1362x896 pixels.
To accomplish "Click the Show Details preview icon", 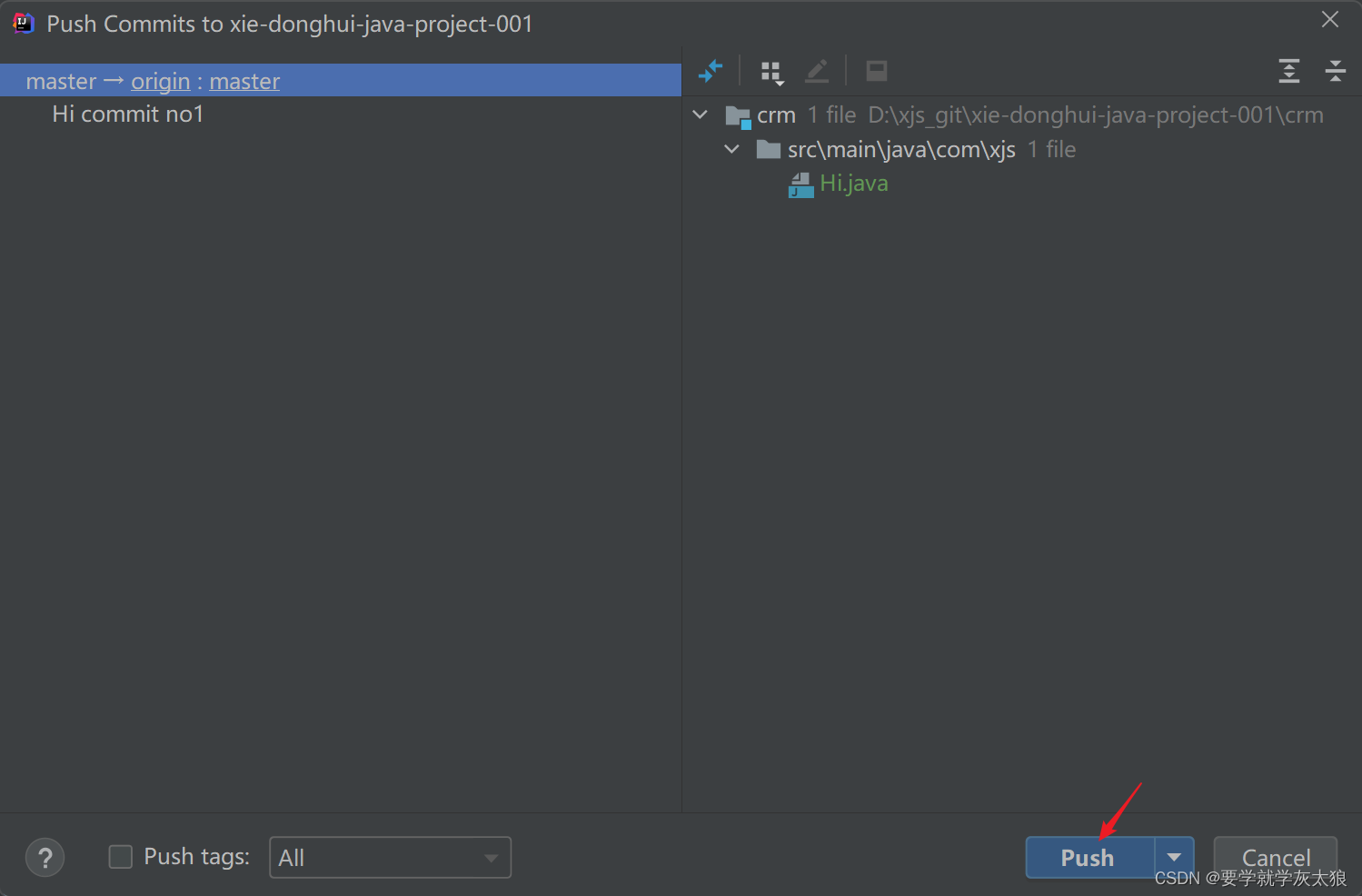I will pyautogui.click(x=876, y=71).
